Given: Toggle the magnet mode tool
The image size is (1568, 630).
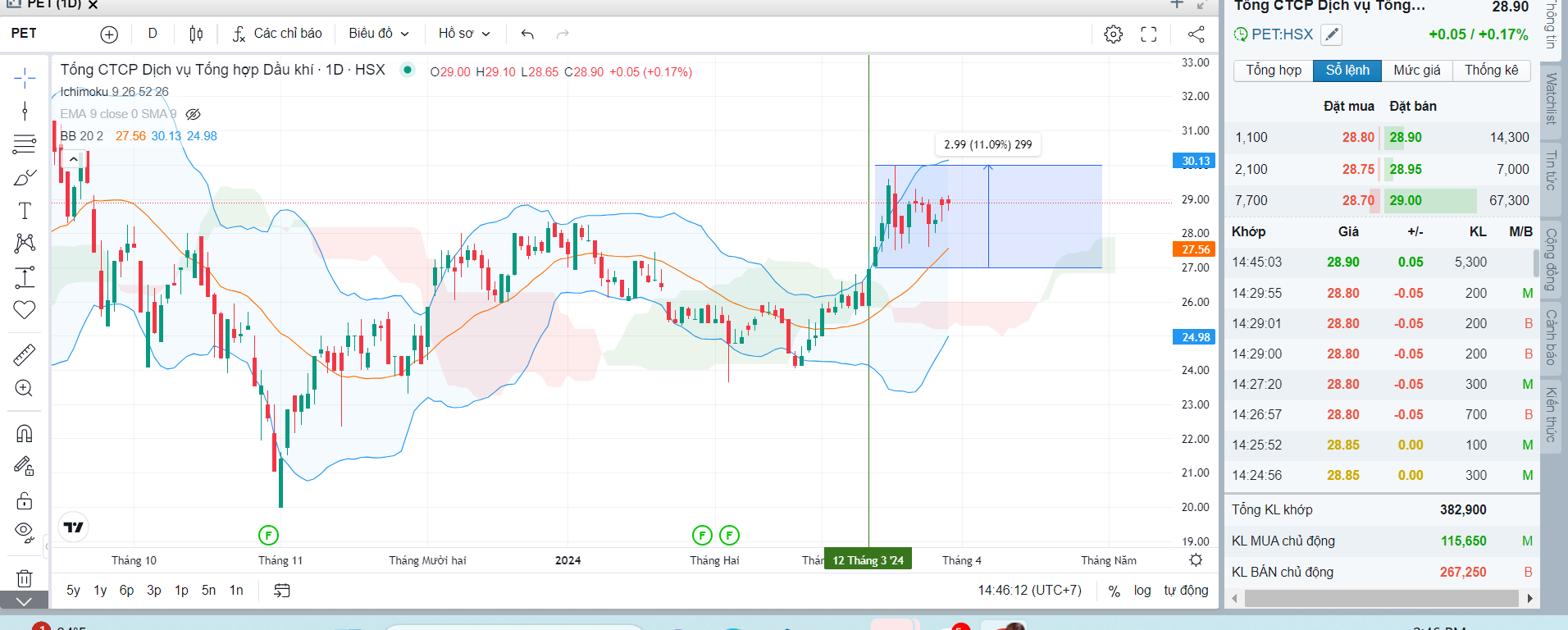Looking at the screenshot, I should 25,433.
